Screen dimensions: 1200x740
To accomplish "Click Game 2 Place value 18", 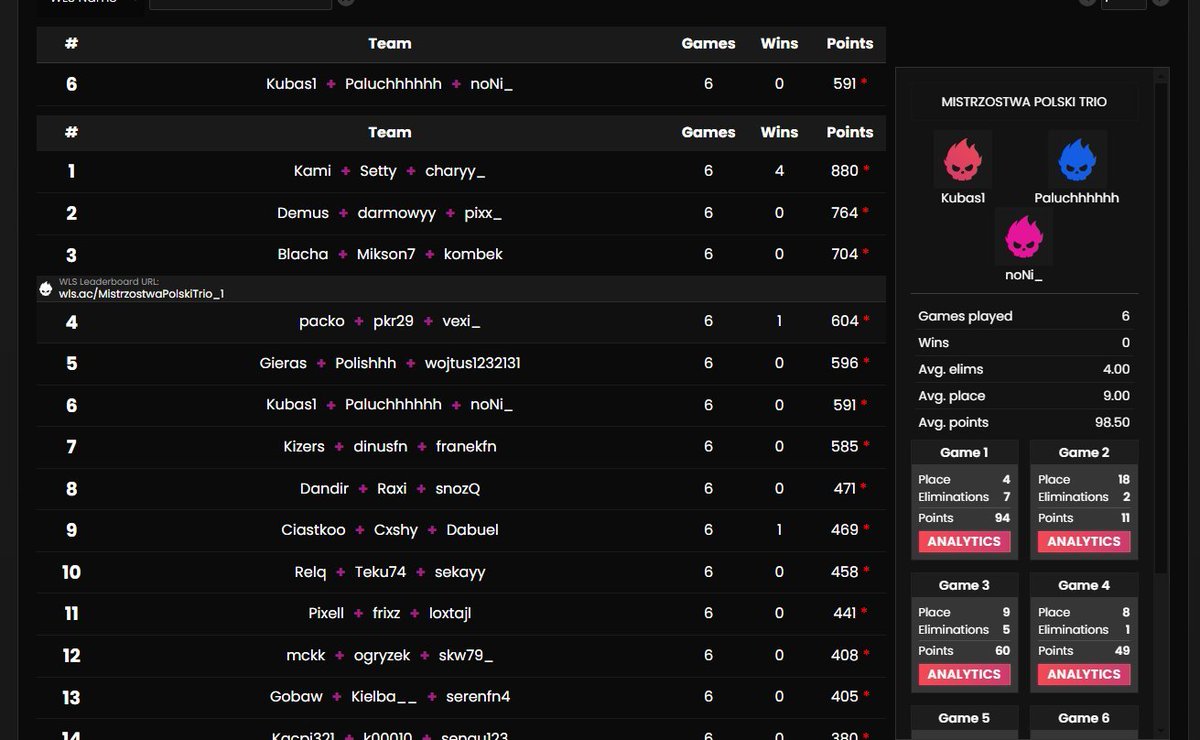I will coord(1122,480).
